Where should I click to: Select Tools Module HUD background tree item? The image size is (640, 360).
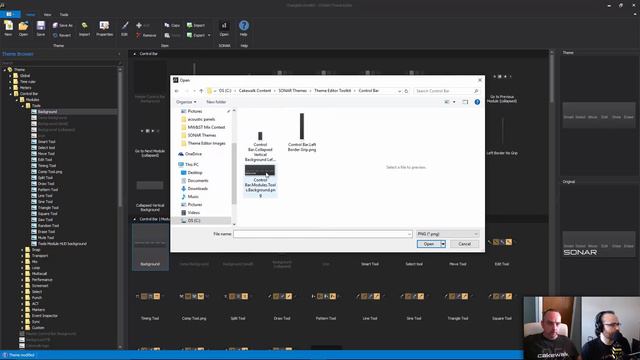pyautogui.click(x=62, y=244)
